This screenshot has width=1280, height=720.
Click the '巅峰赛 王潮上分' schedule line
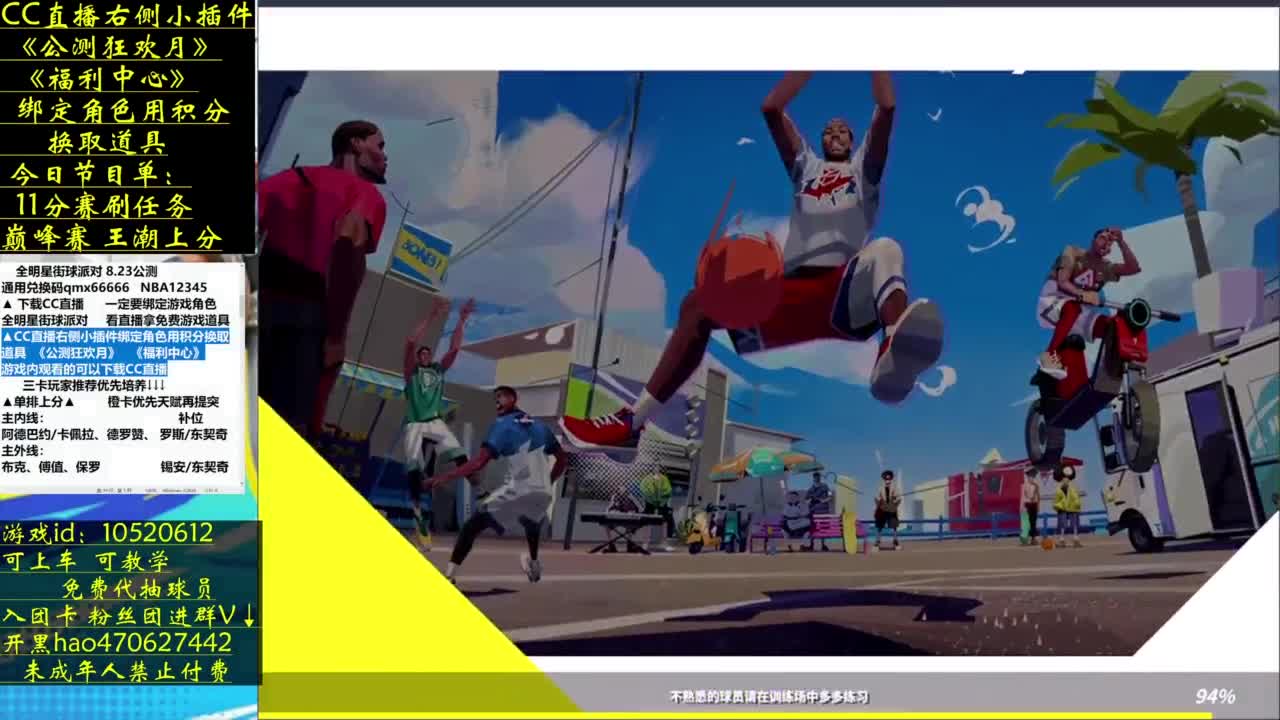[112, 238]
